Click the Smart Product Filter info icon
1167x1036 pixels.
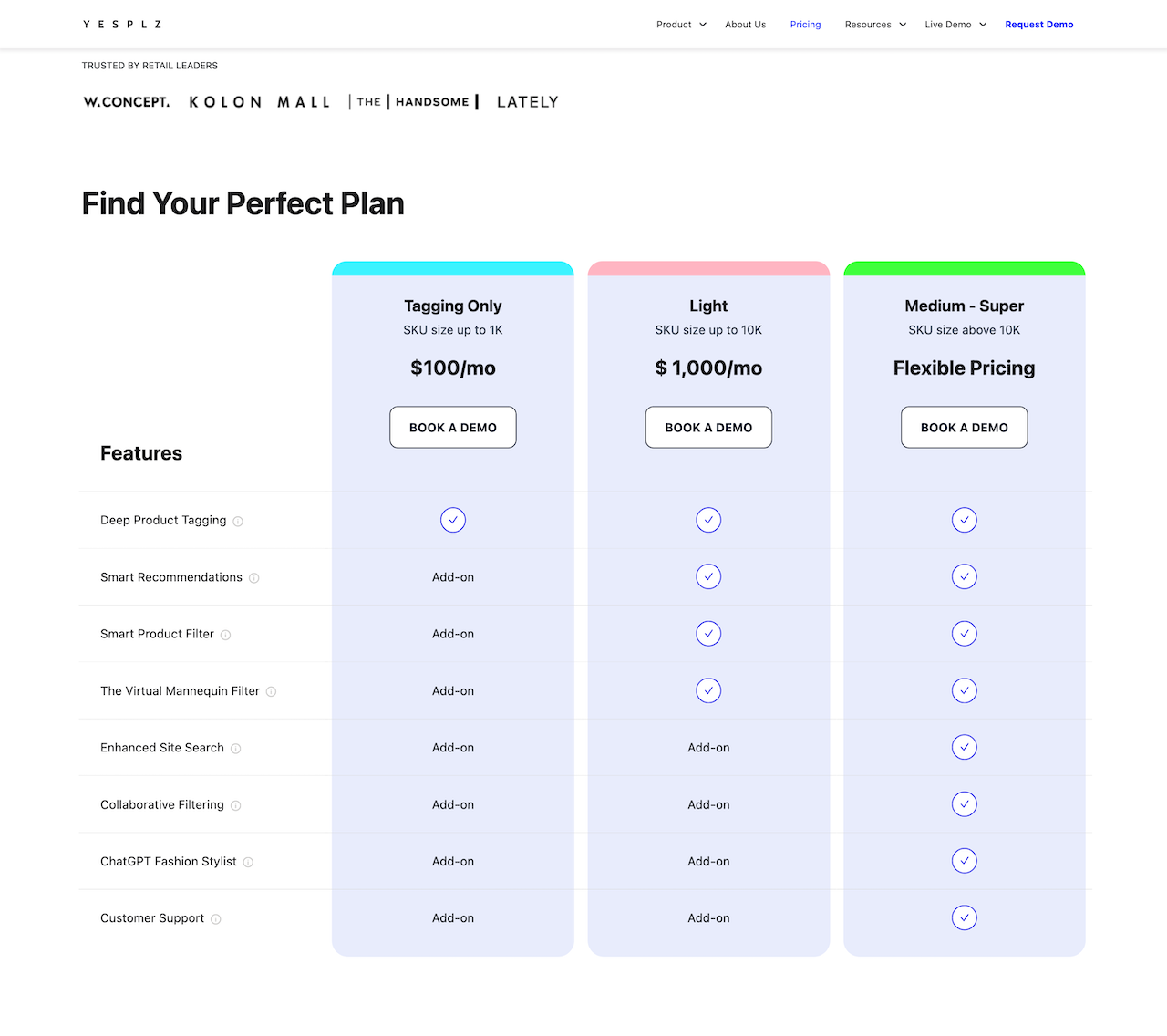point(224,635)
